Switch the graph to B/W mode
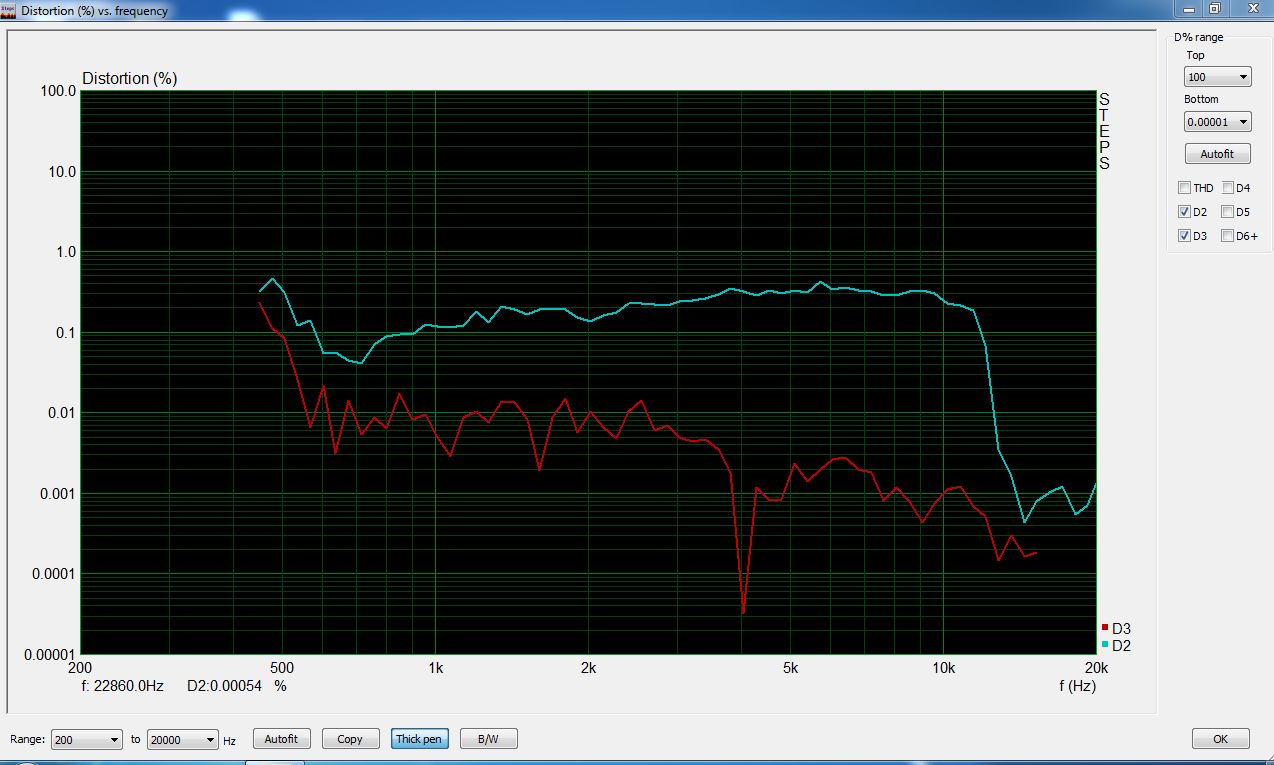The image size is (1274, 765). (x=488, y=739)
